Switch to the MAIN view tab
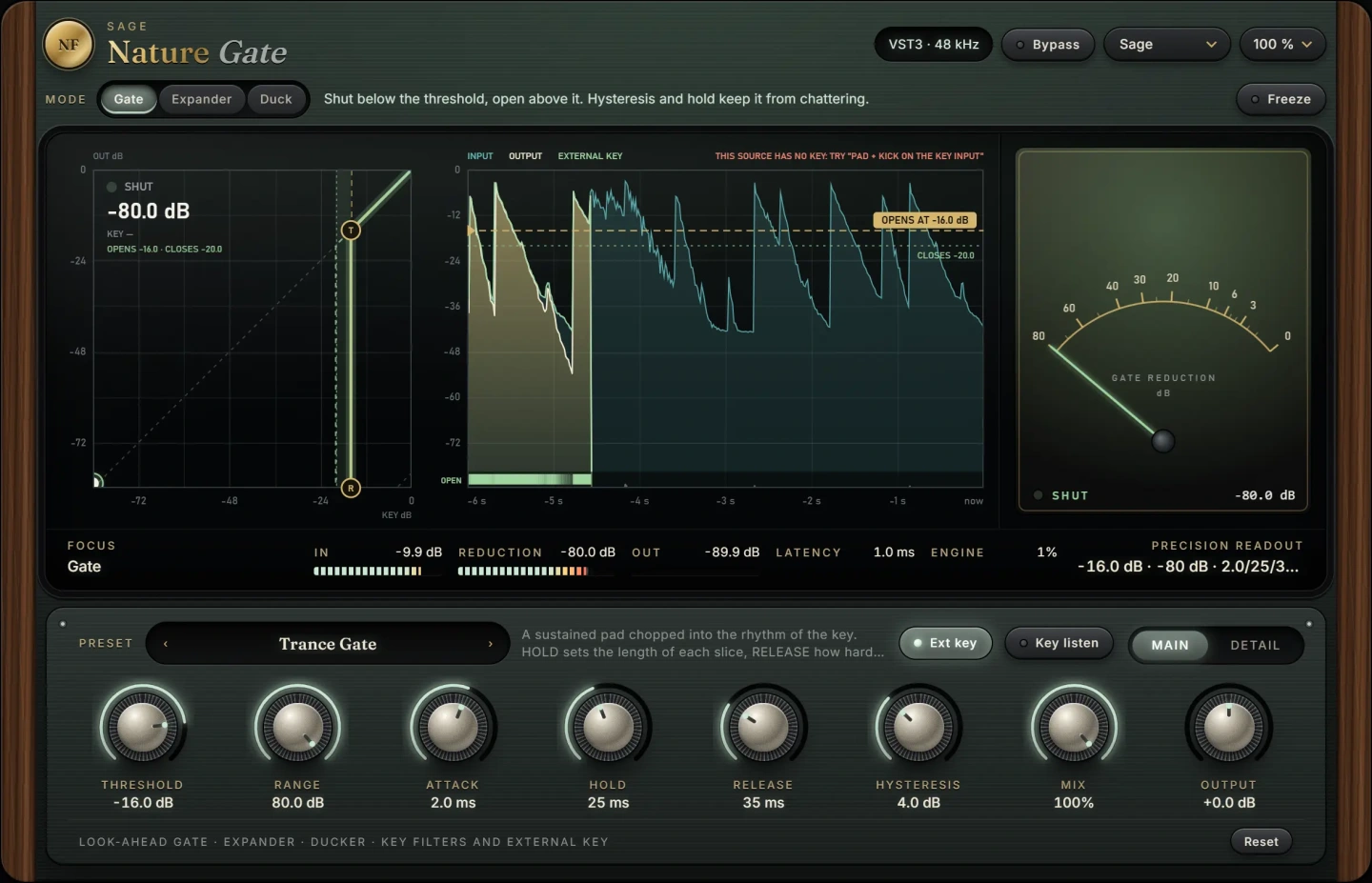 point(1170,645)
